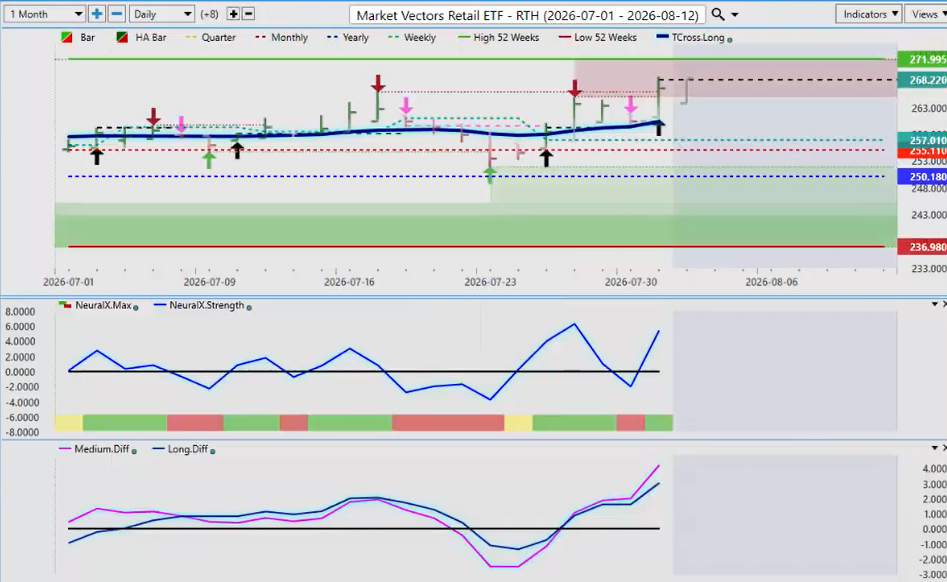This screenshot has height=582, width=947.
Task: Click the 2026-08-06 date axis label
Action: coord(771,282)
